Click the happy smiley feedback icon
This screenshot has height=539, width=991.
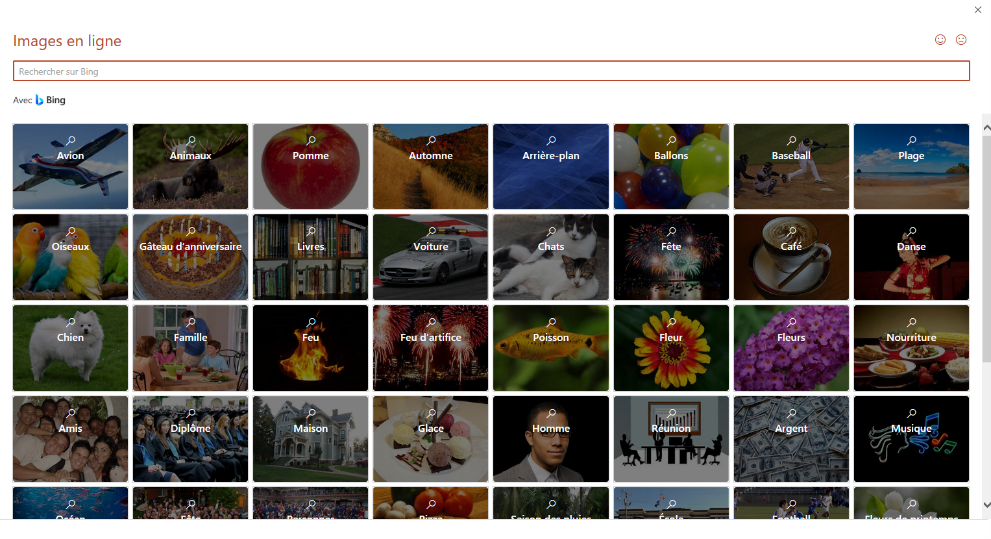(940, 40)
